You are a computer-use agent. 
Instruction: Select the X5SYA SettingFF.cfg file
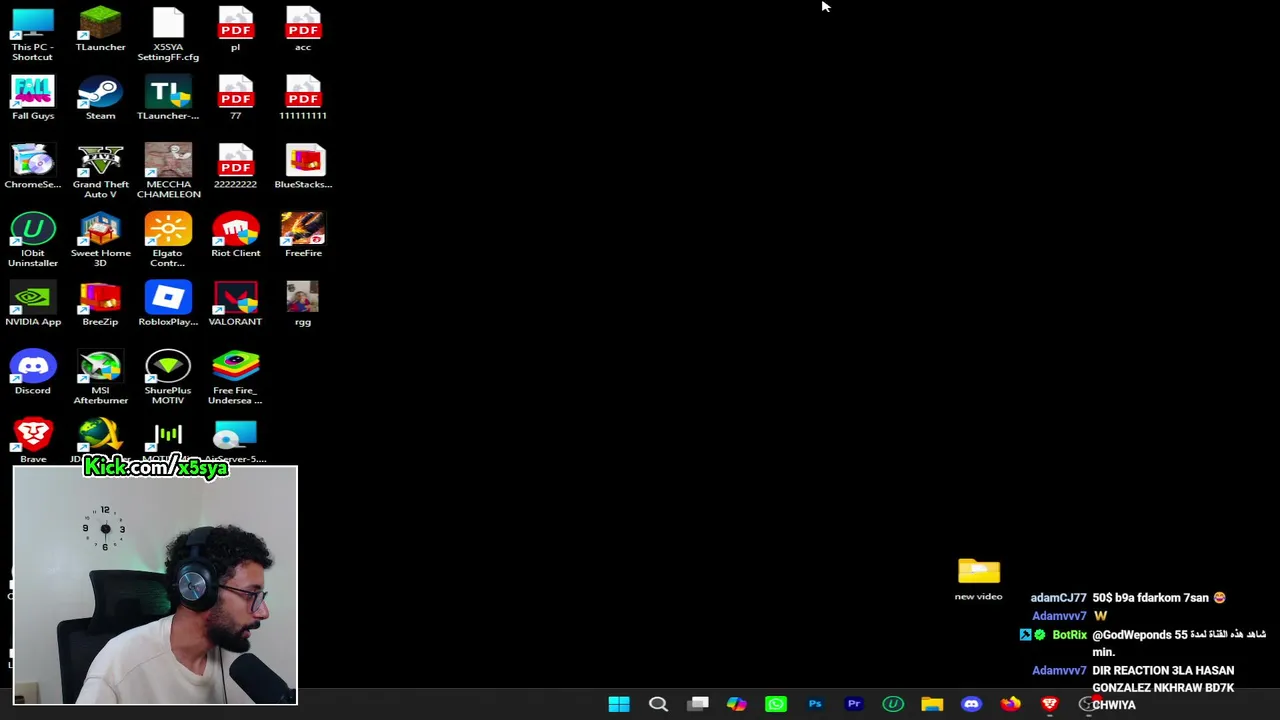[x=168, y=34]
